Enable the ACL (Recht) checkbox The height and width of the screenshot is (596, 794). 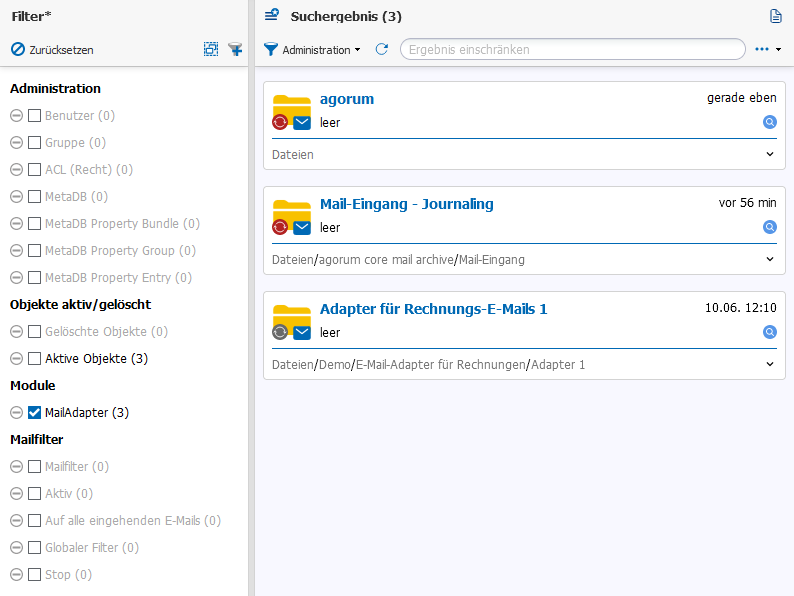click(34, 169)
